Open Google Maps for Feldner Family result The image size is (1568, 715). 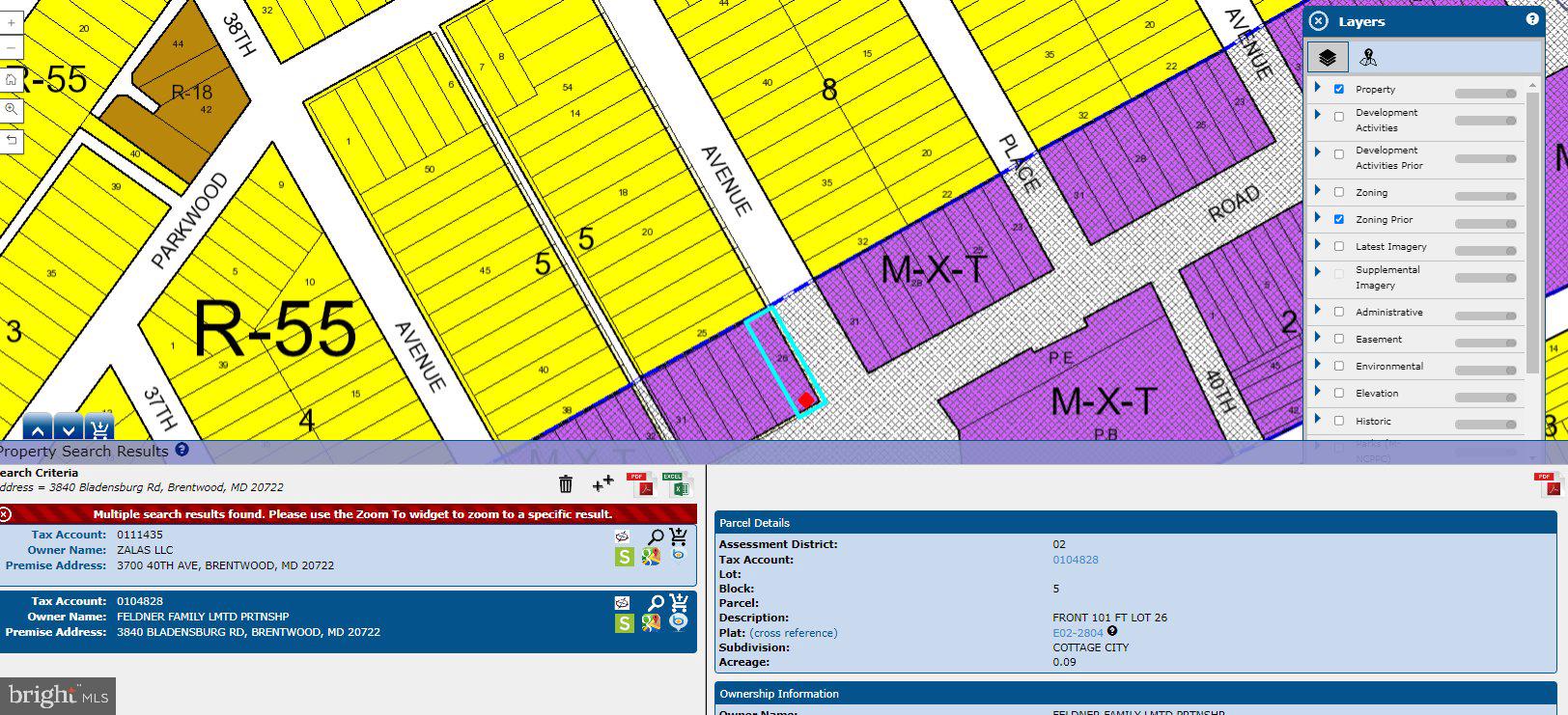(651, 623)
